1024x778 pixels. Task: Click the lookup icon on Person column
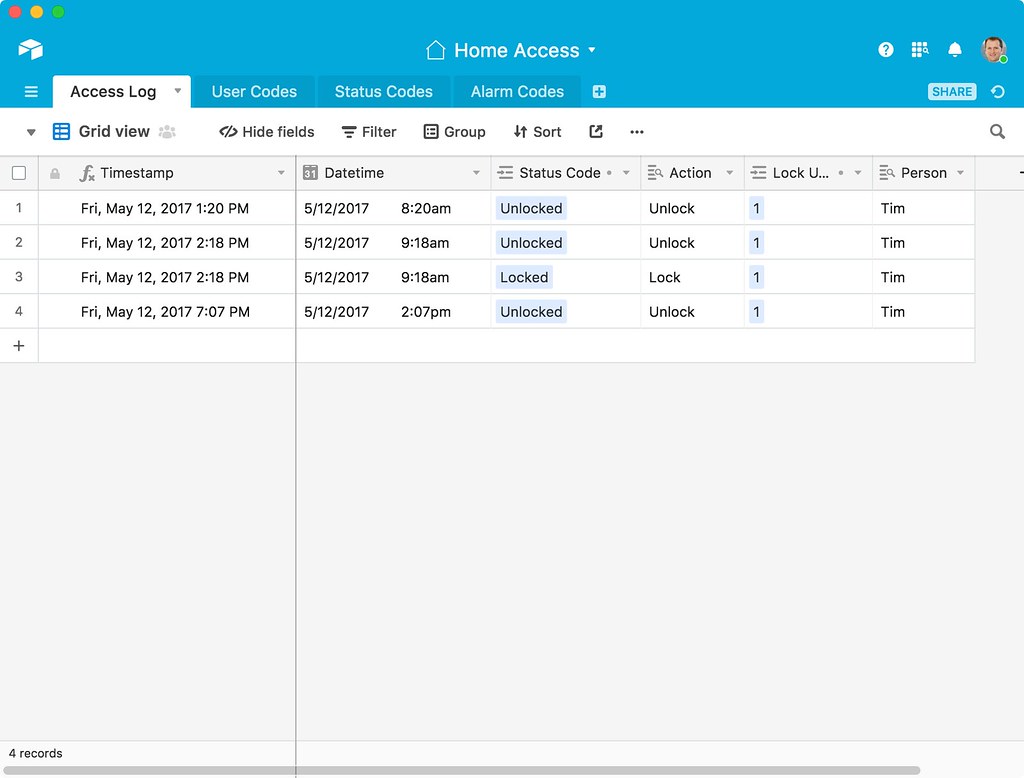click(x=887, y=172)
